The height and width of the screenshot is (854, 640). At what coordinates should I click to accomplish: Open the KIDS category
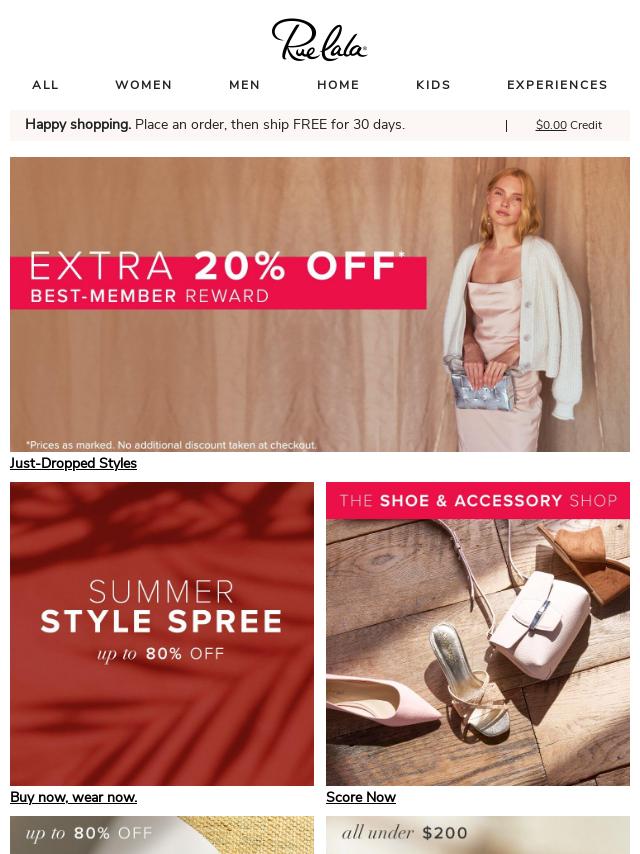click(x=434, y=85)
